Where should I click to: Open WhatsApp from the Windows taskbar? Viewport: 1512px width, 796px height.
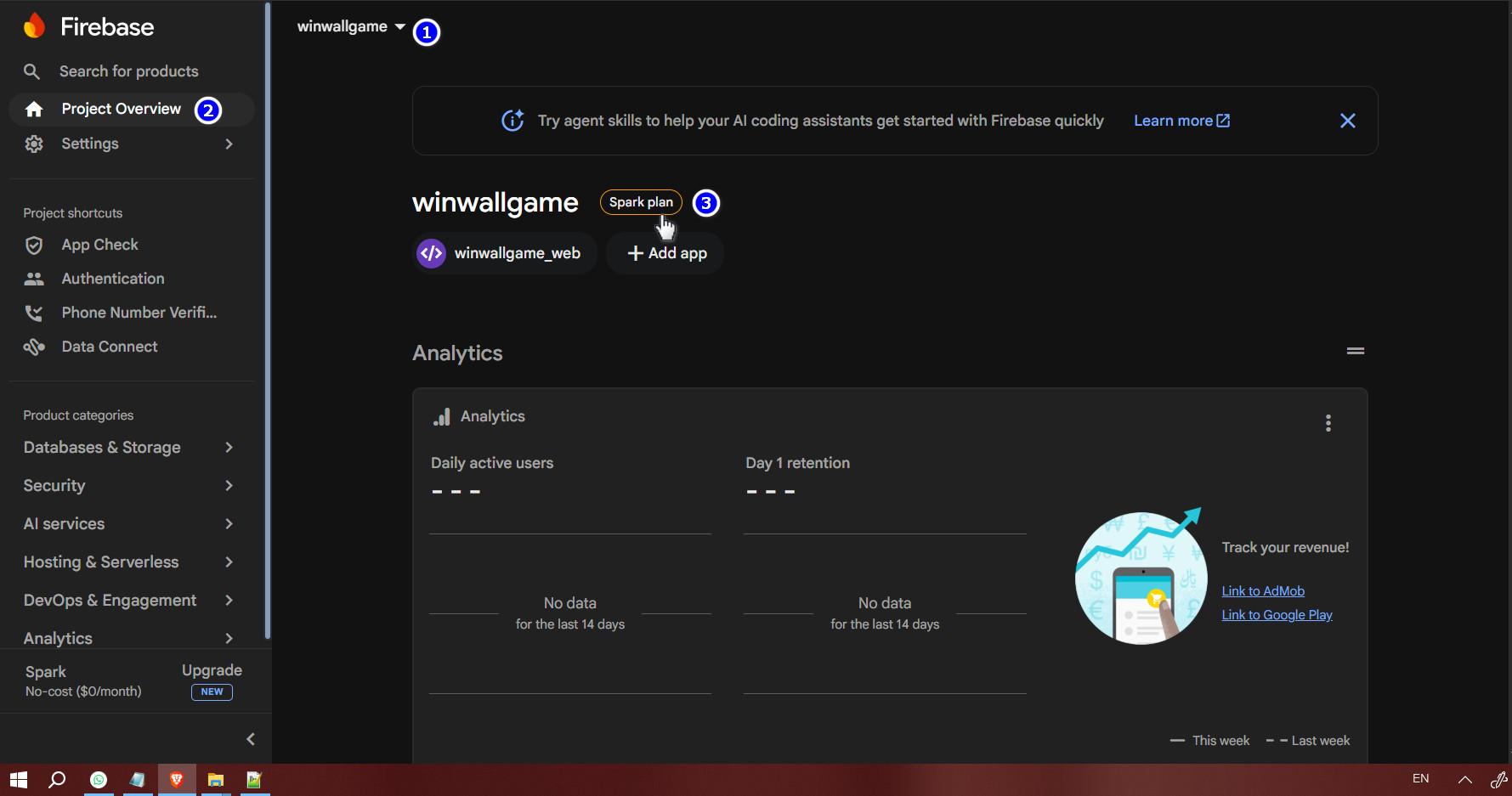[x=99, y=780]
